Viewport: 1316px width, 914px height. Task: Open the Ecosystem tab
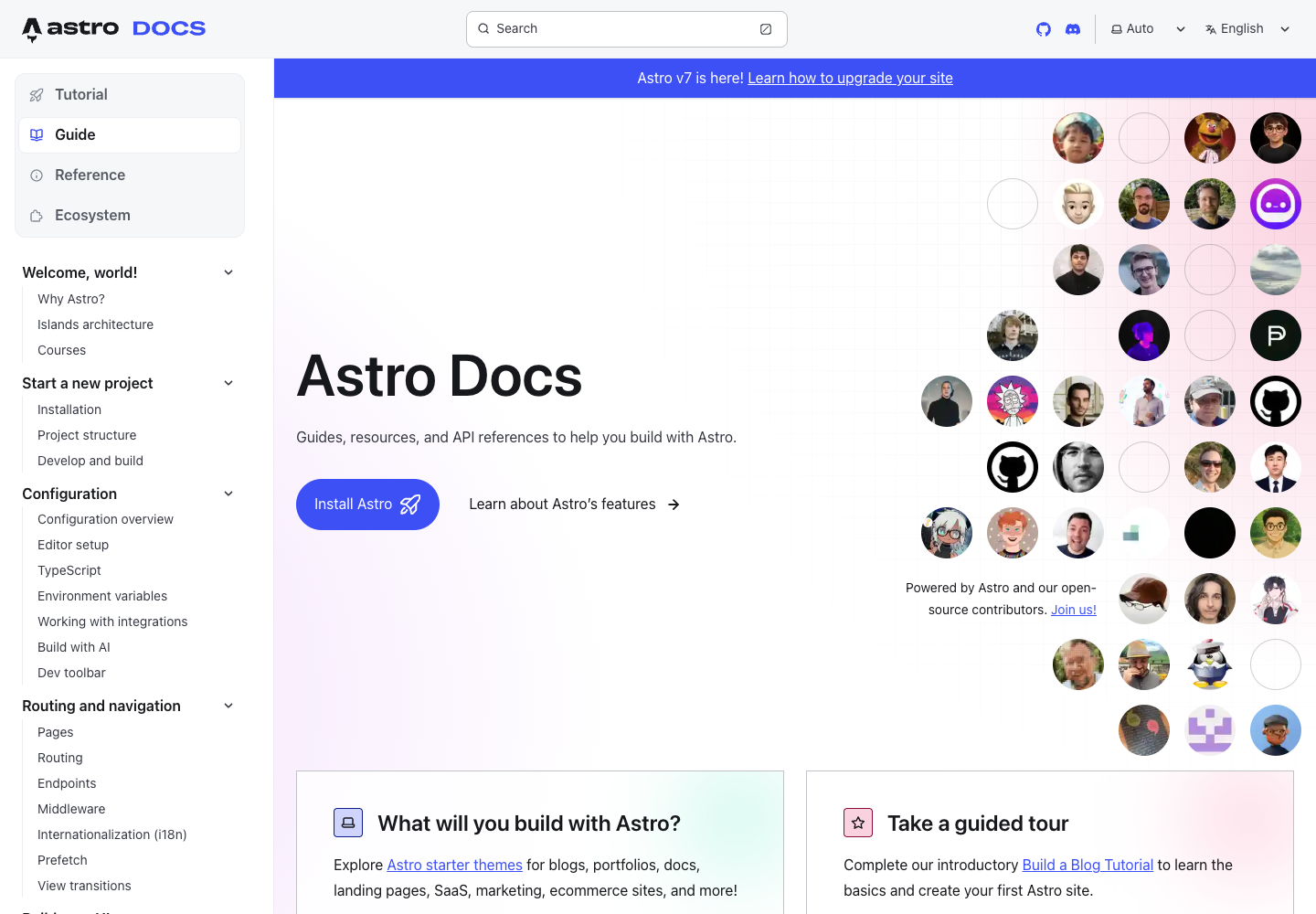130,216
